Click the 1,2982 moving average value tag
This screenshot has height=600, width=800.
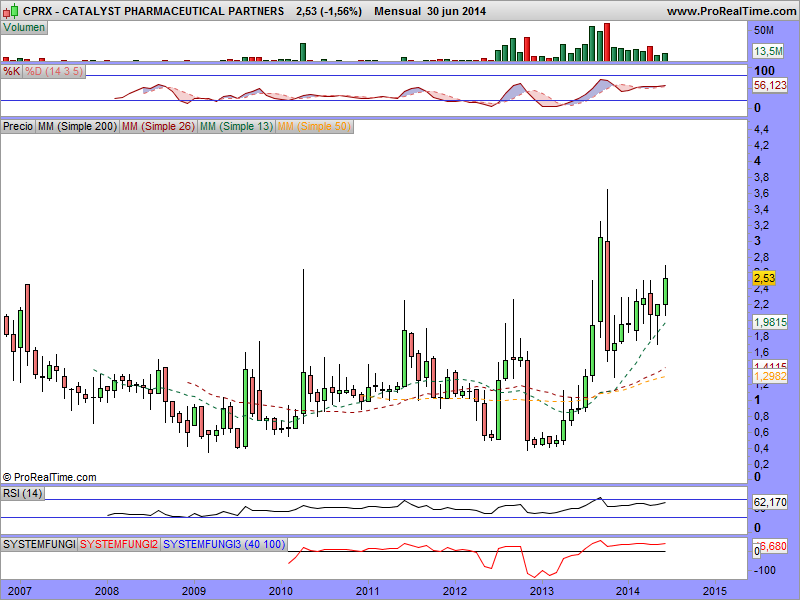tap(770, 376)
